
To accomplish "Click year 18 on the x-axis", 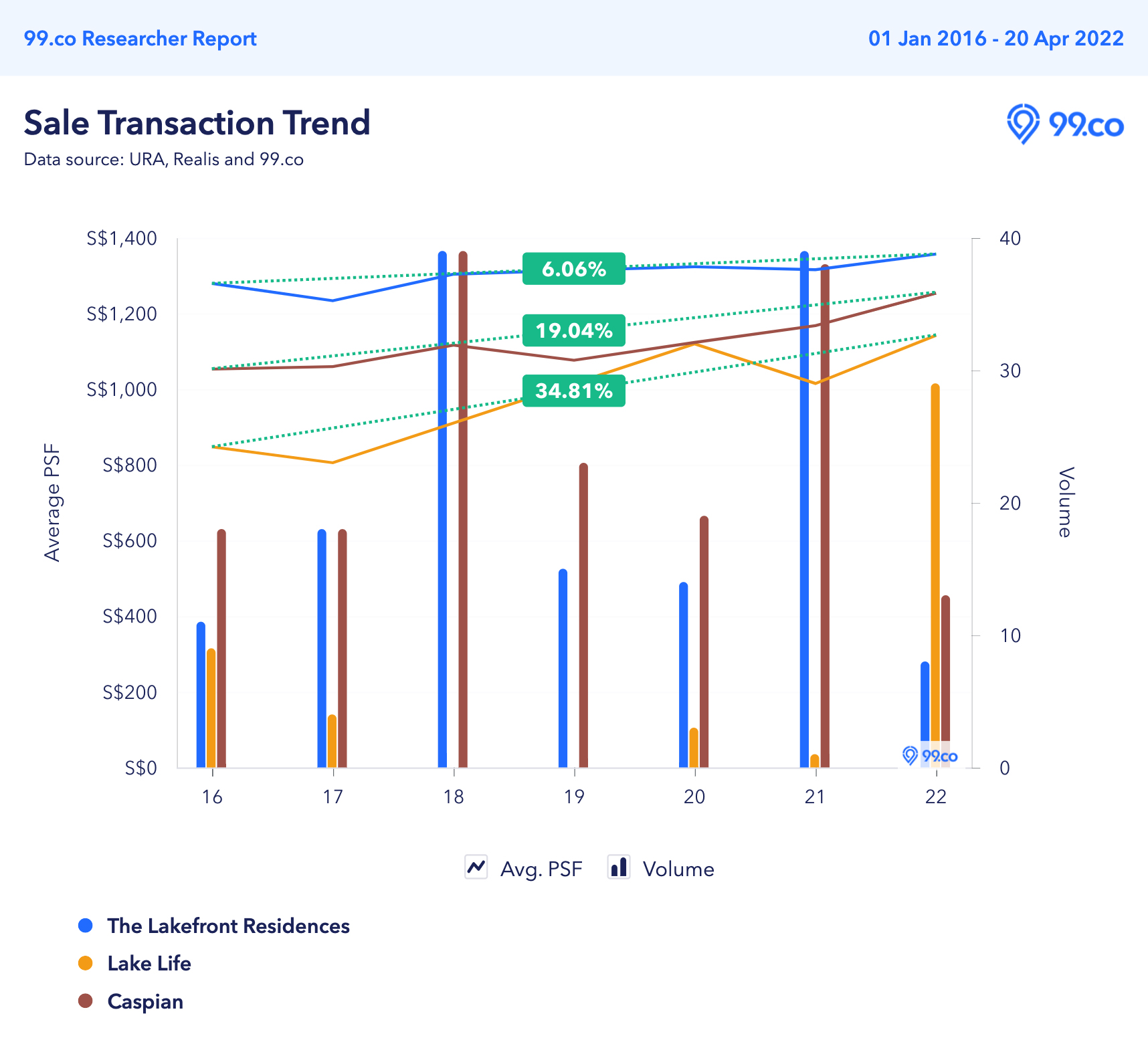I will coord(454,797).
